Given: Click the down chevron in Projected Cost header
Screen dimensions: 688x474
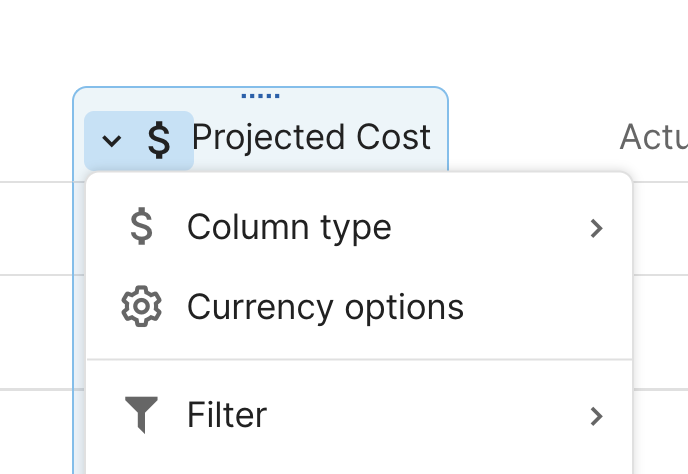Looking at the screenshot, I should 113,141.
